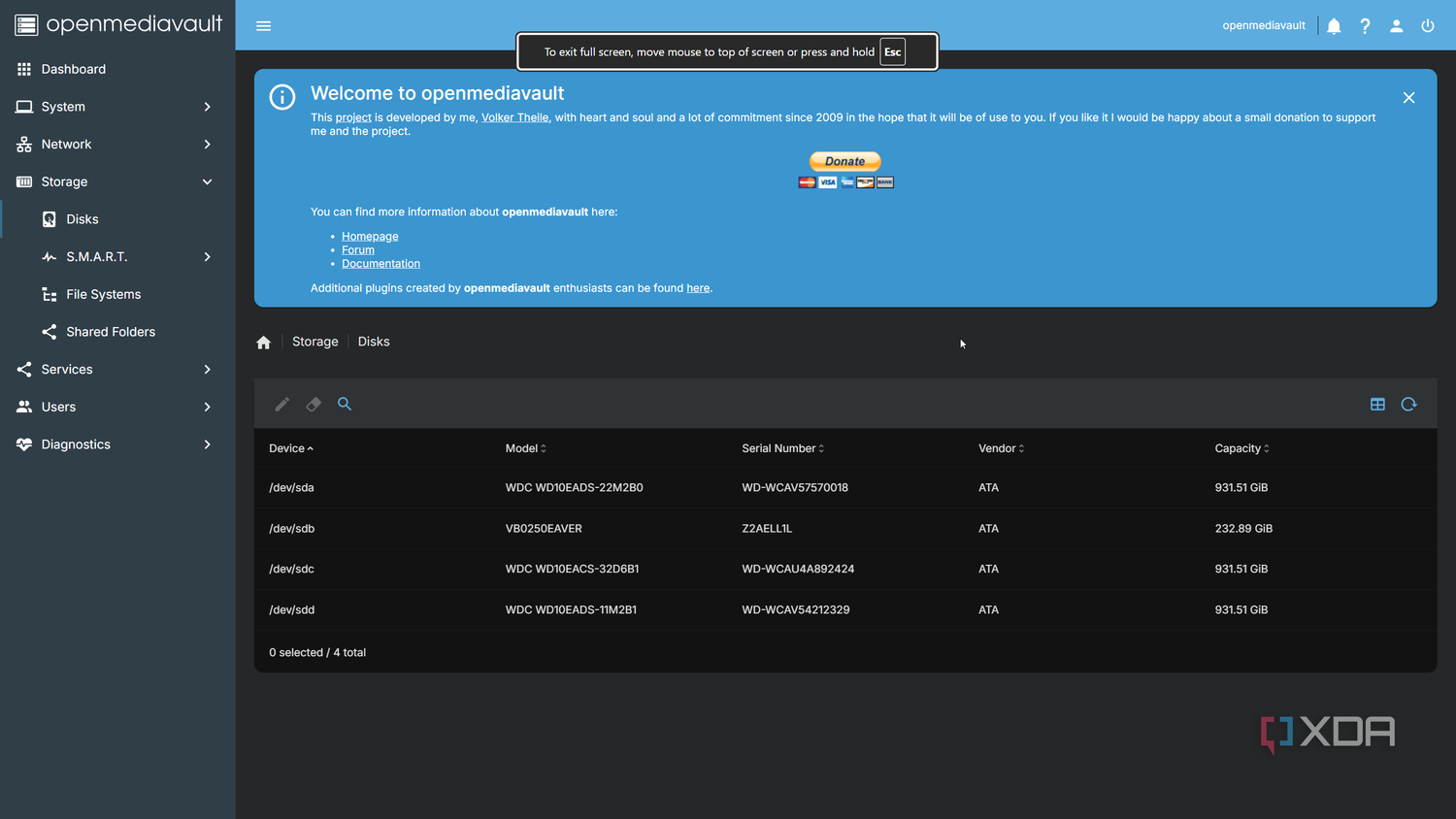The width and height of the screenshot is (1456, 819).
Task: Select the /dev/sdc disk row
Action: tap(845, 570)
